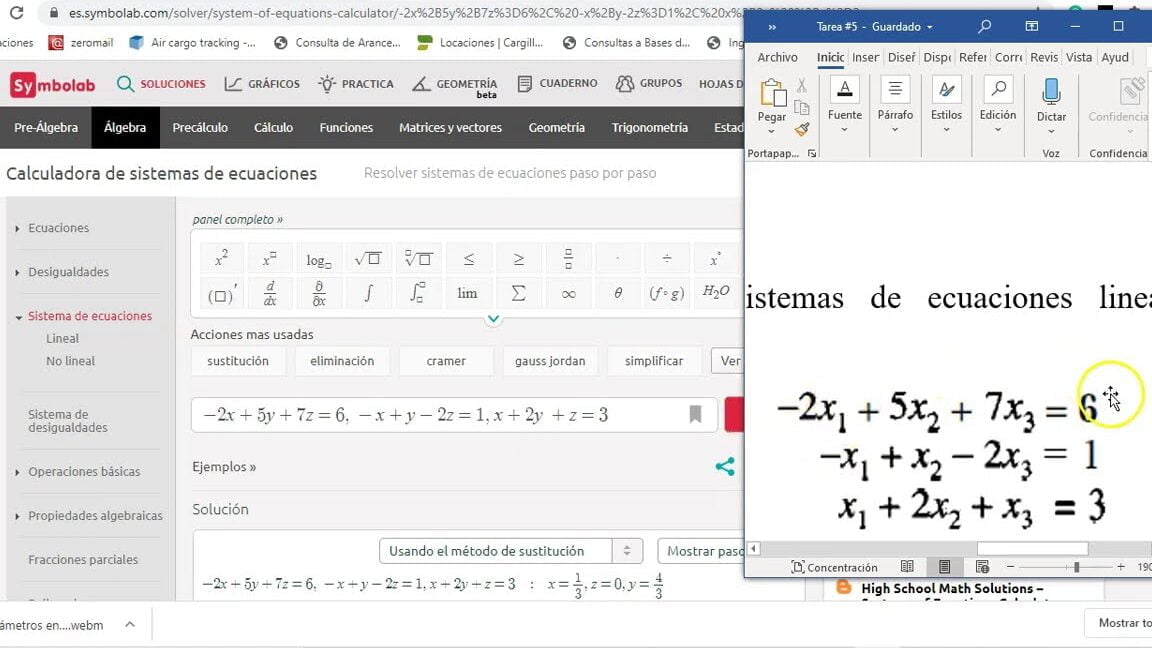This screenshot has height=648, width=1152.
Task: Bookmark the equation using the bookmark icon
Action: [x=695, y=415]
